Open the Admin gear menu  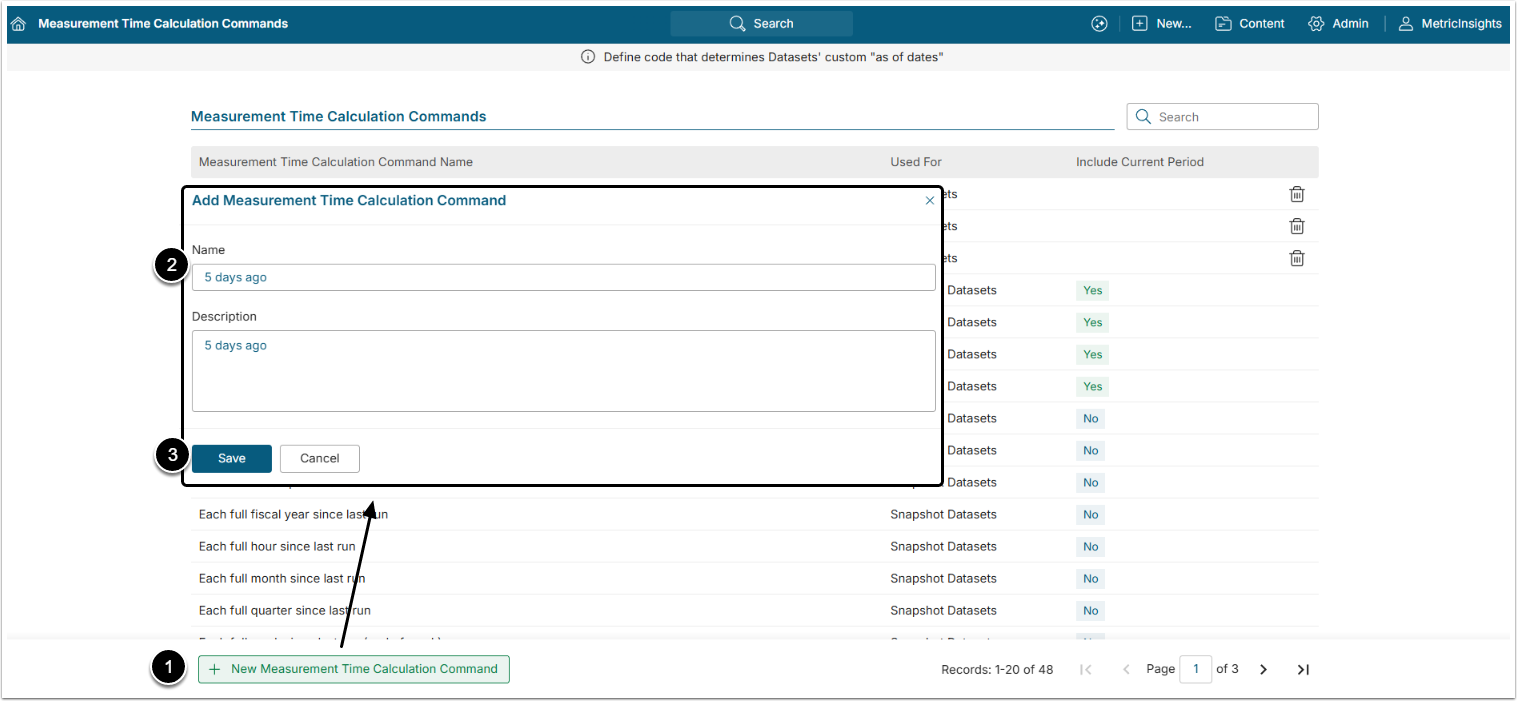pyautogui.click(x=1338, y=24)
